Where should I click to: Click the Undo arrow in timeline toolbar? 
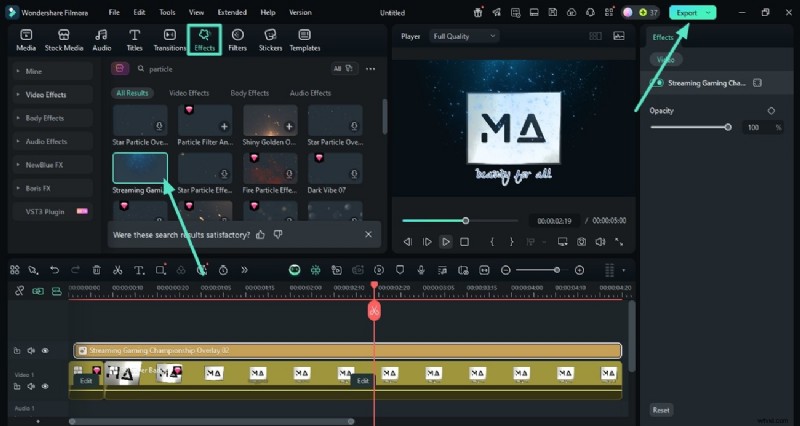tap(54, 270)
